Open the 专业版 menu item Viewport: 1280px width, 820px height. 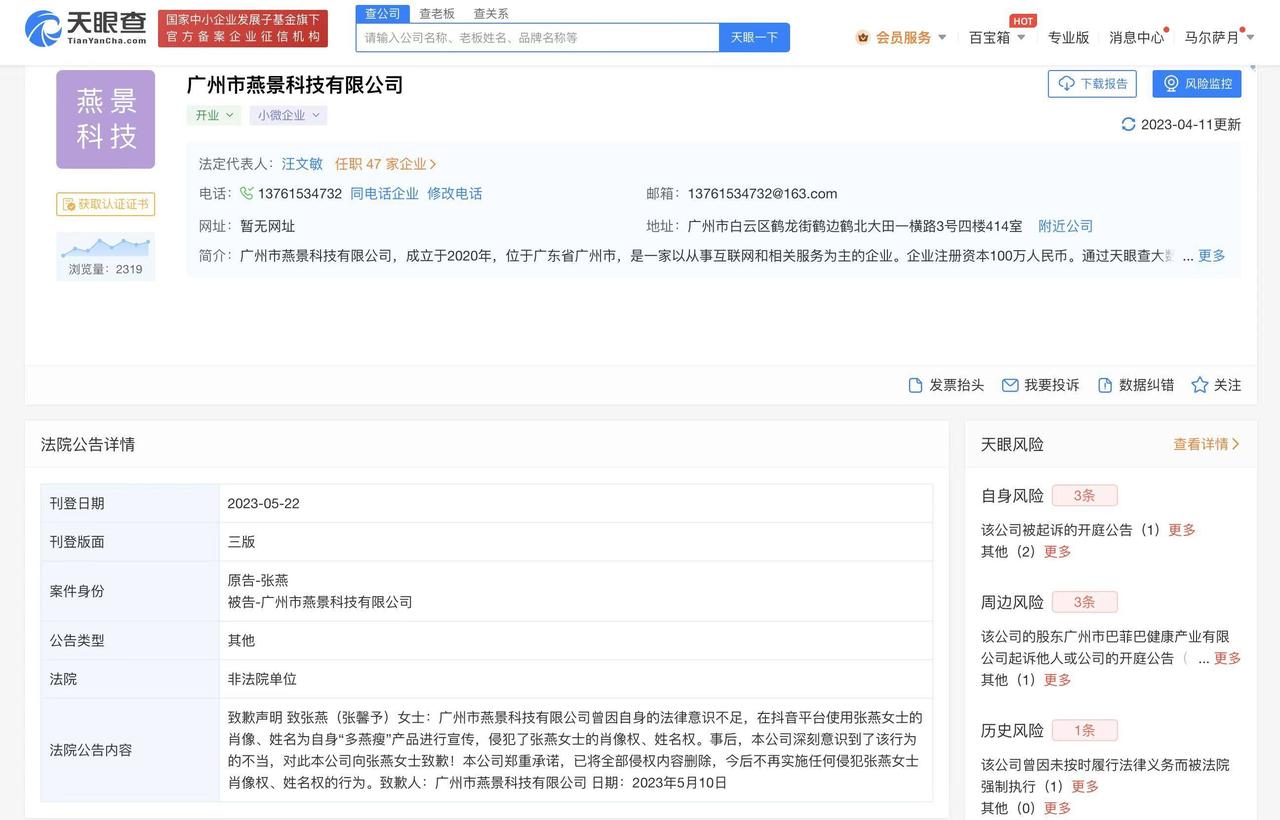point(1068,37)
